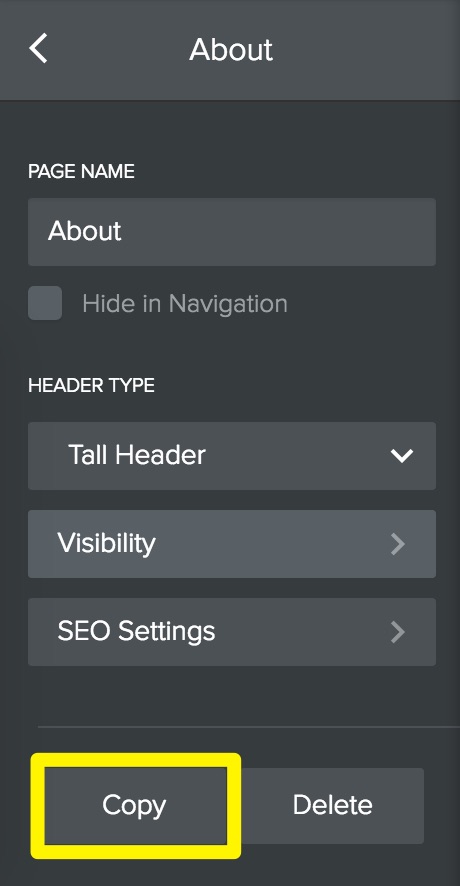Expand the SEO Settings row
The image size is (460, 886).
(232, 632)
